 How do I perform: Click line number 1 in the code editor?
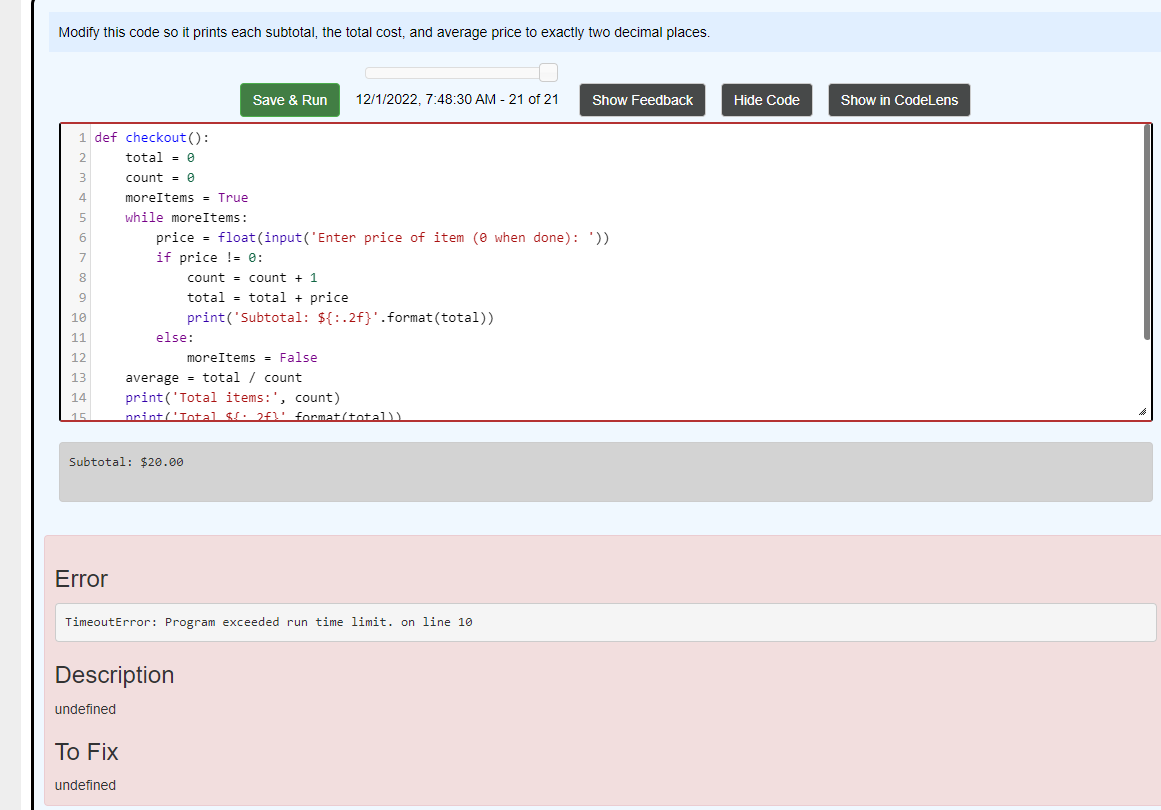82,137
